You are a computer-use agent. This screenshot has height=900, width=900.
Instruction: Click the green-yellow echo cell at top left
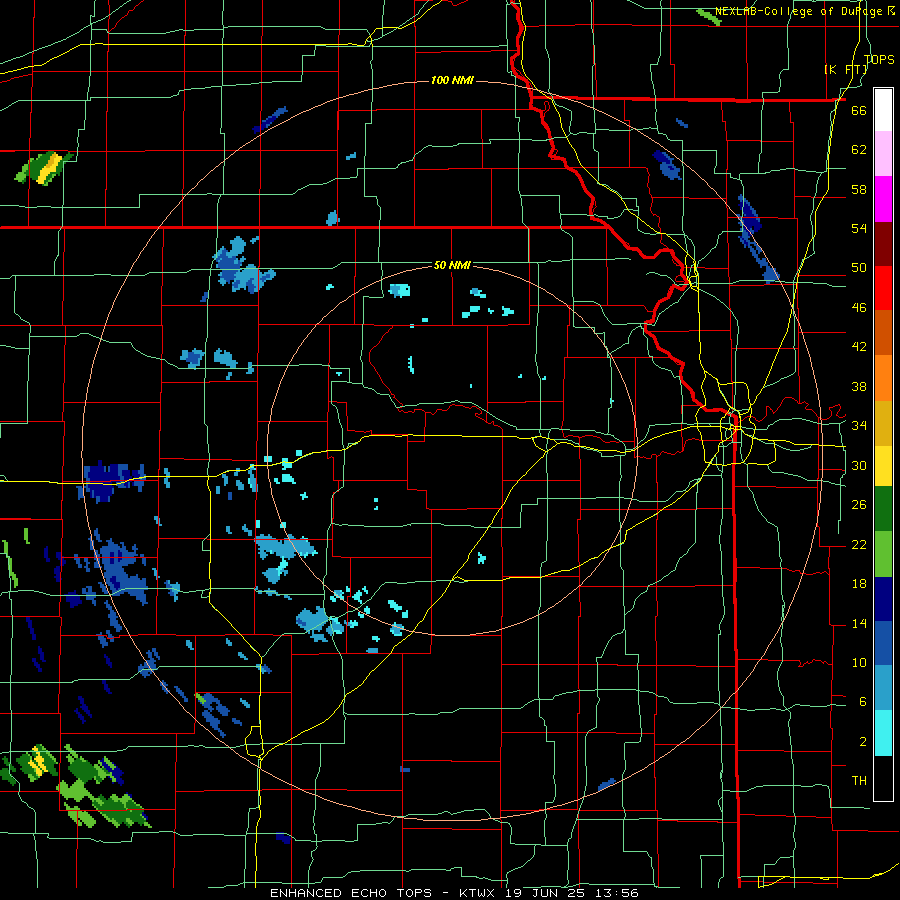[43, 168]
